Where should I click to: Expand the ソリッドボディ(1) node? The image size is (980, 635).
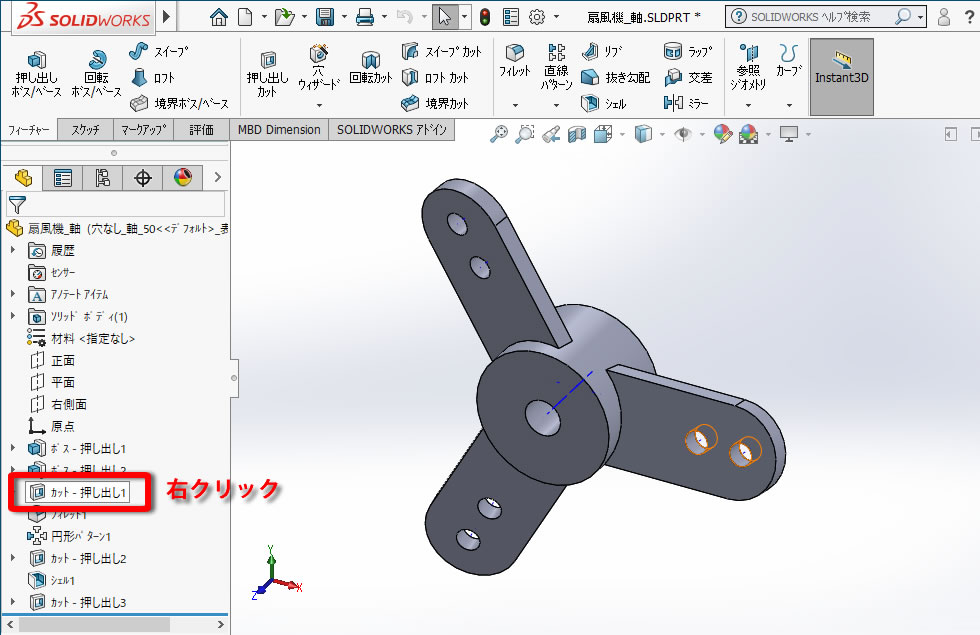coord(12,316)
